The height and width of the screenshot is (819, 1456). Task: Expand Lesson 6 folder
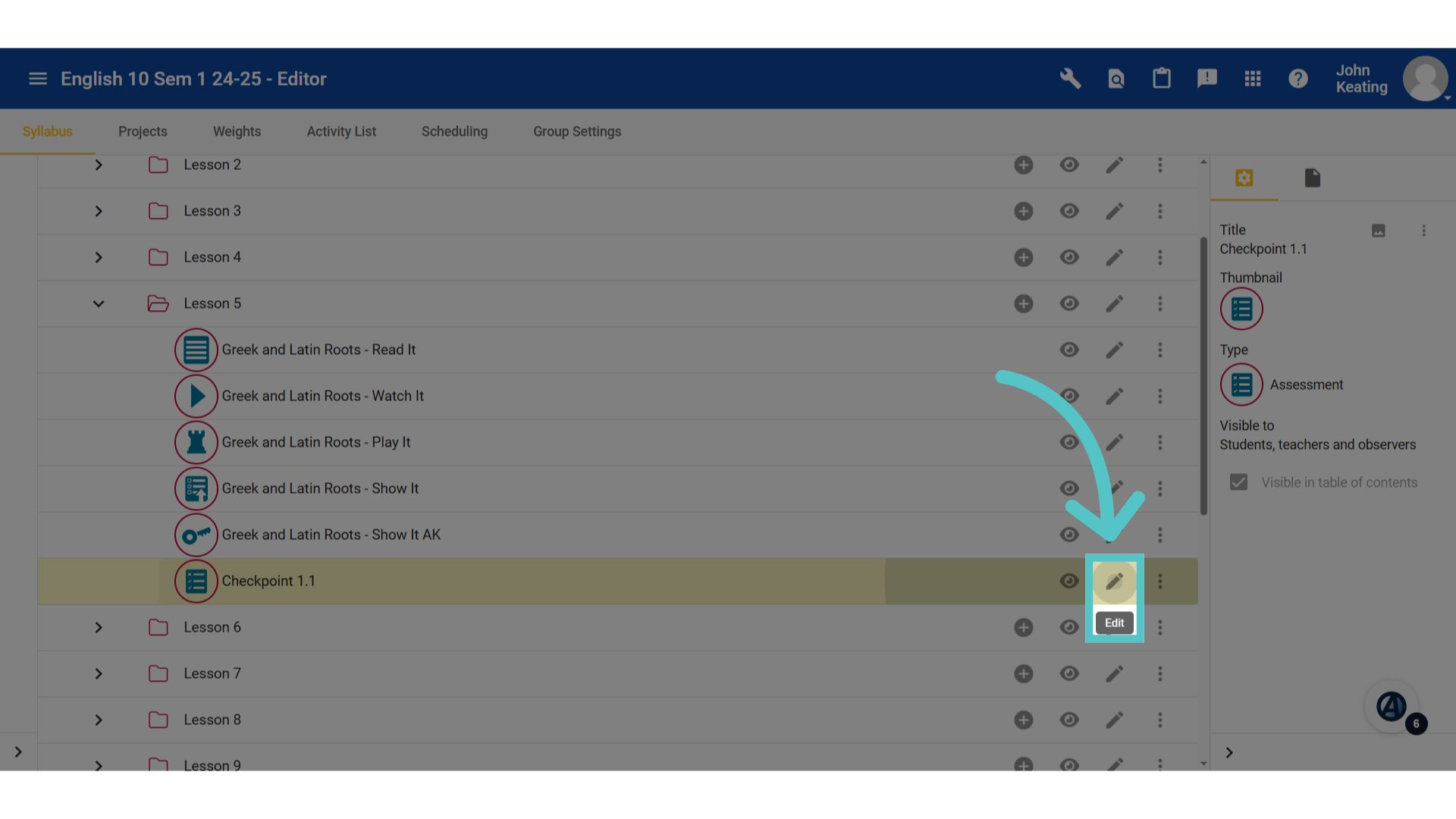tap(99, 627)
